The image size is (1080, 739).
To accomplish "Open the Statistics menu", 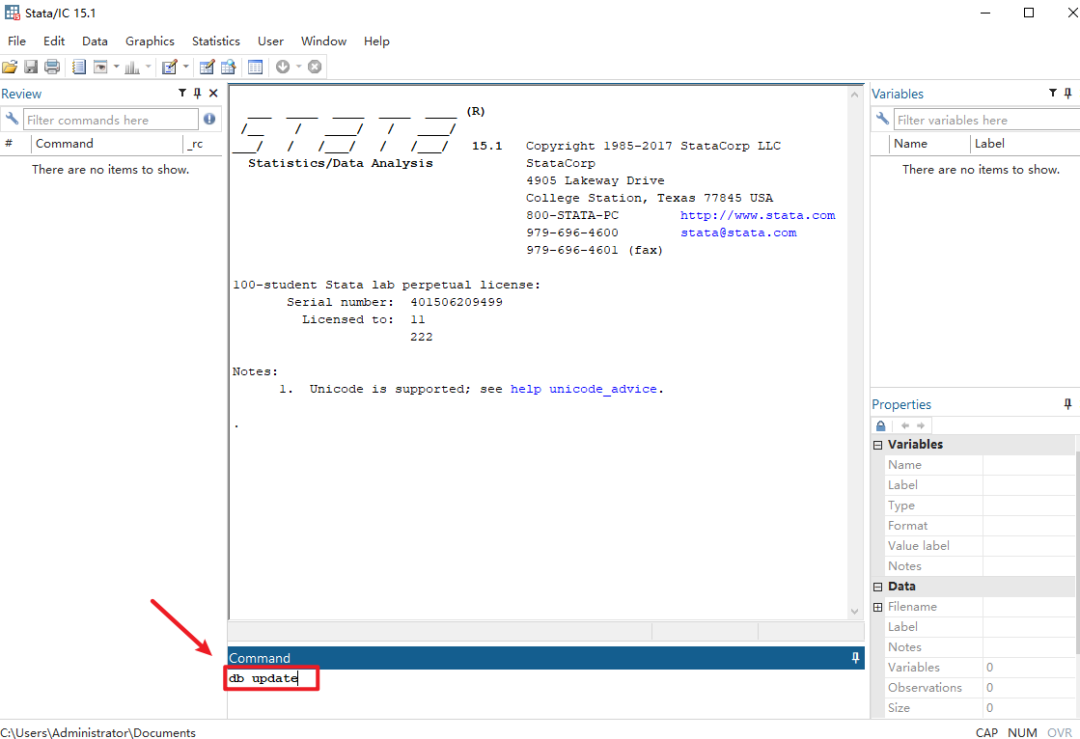I will (x=216, y=41).
